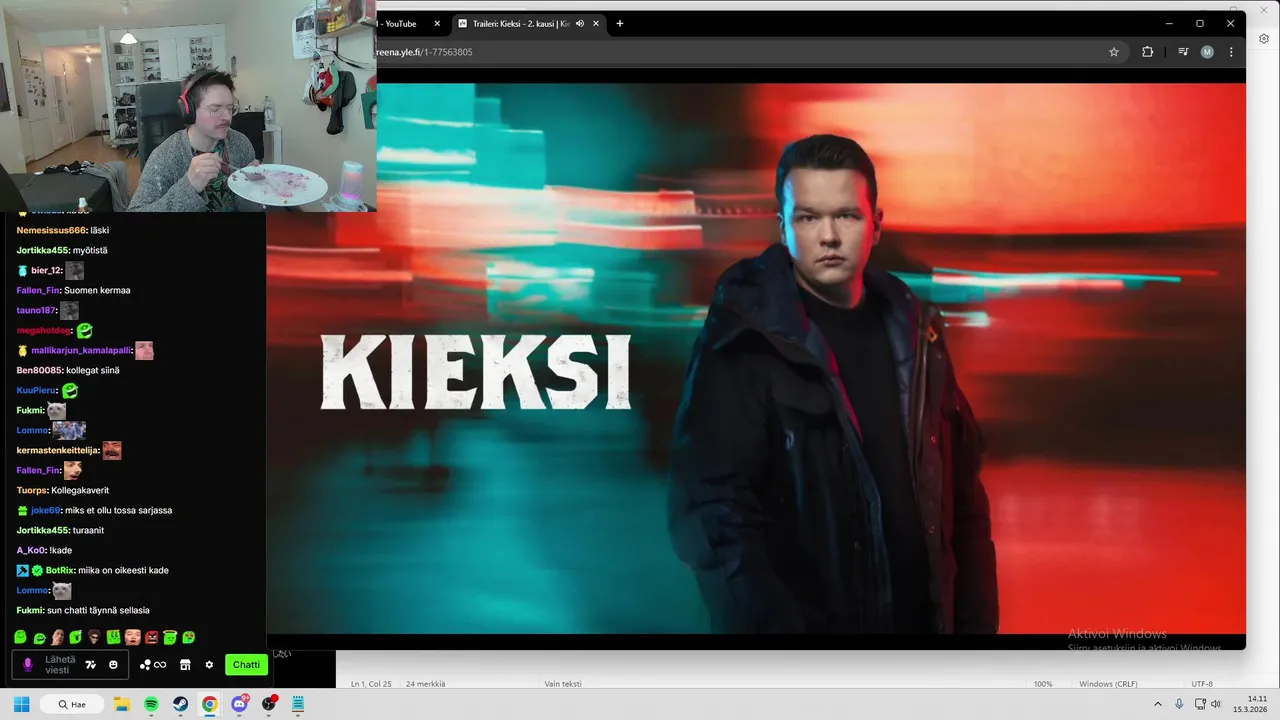
Task: Open File Explorer from the taskbar
Action: [122, 704]
